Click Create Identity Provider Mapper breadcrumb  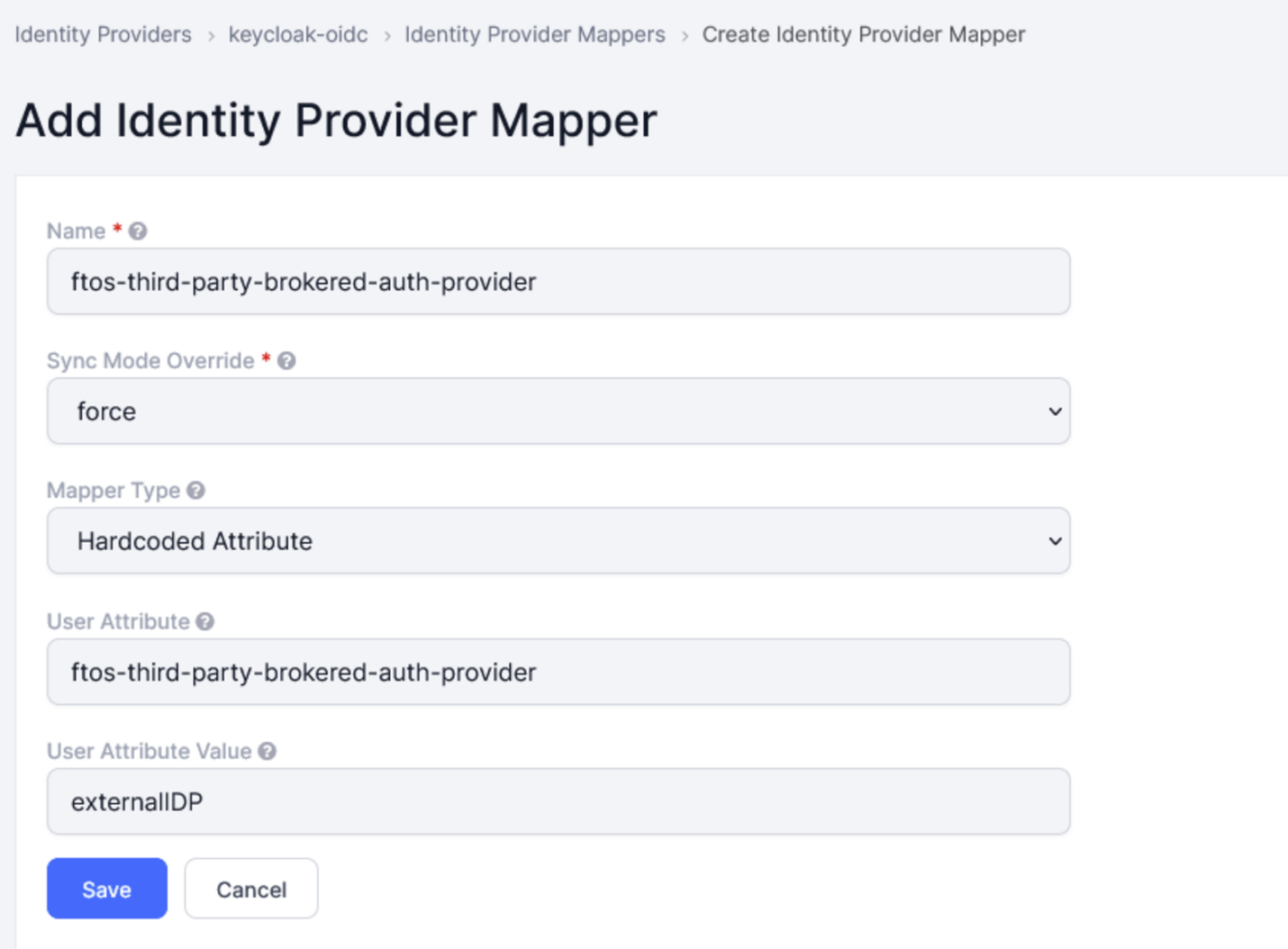point(863,35)
